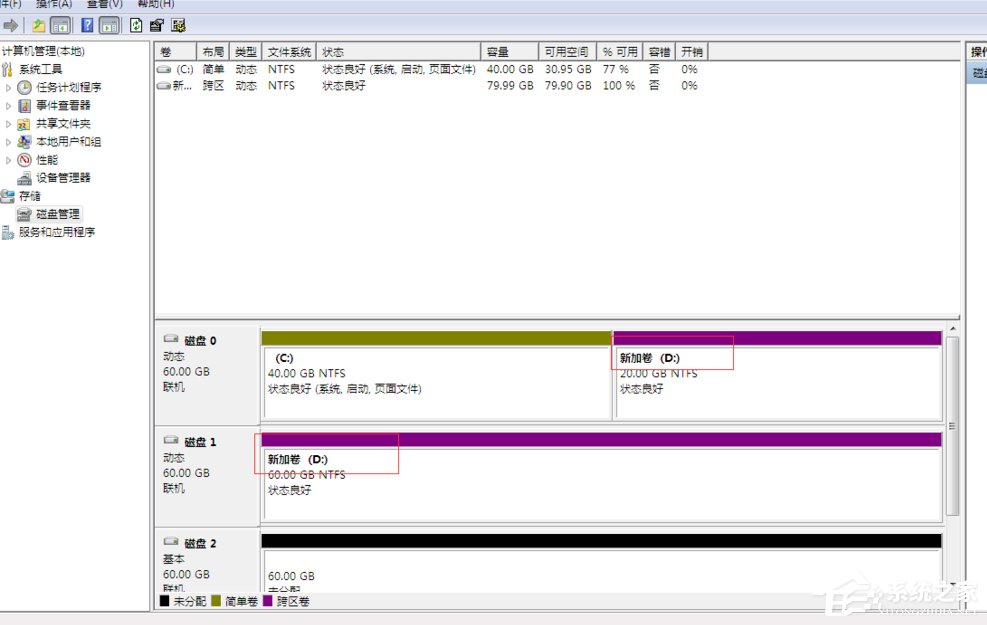Open the 操作(A) menu
Image resolution: width=987 pixels, height=625 pixels.
(x=55, y=3)
